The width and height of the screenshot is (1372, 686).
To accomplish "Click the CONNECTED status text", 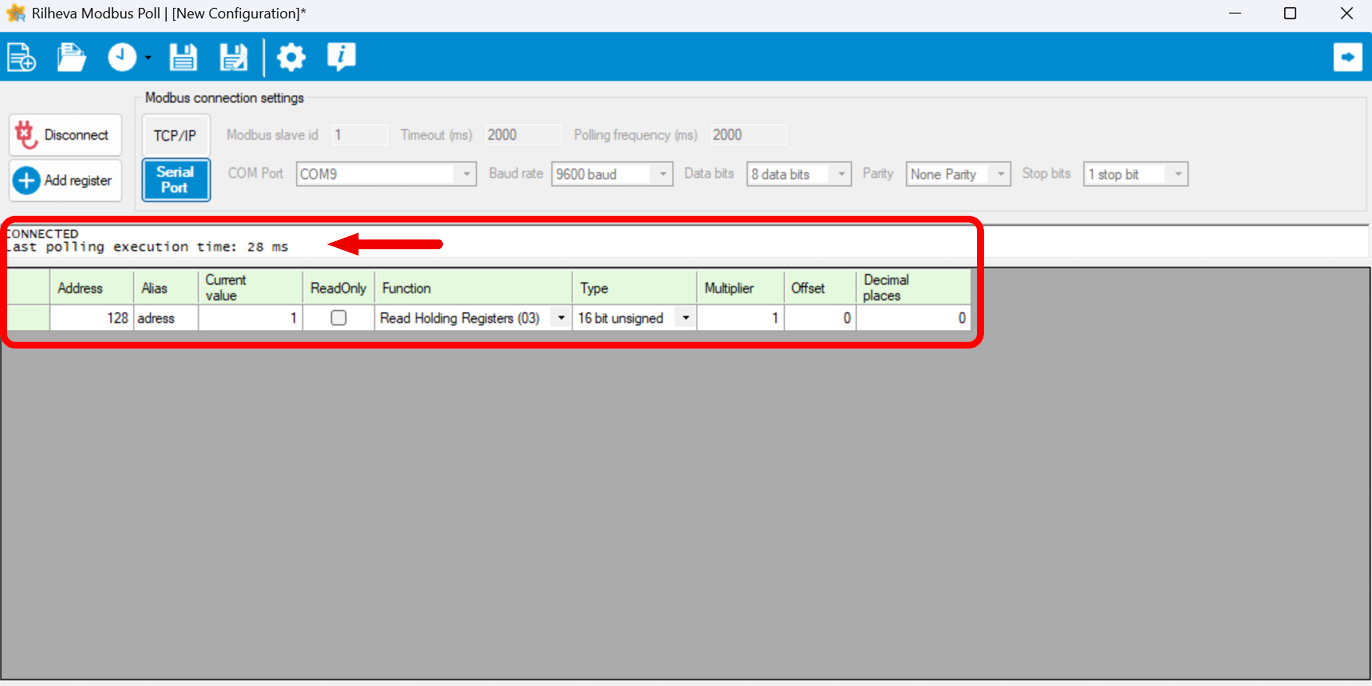I will [42, 234].
